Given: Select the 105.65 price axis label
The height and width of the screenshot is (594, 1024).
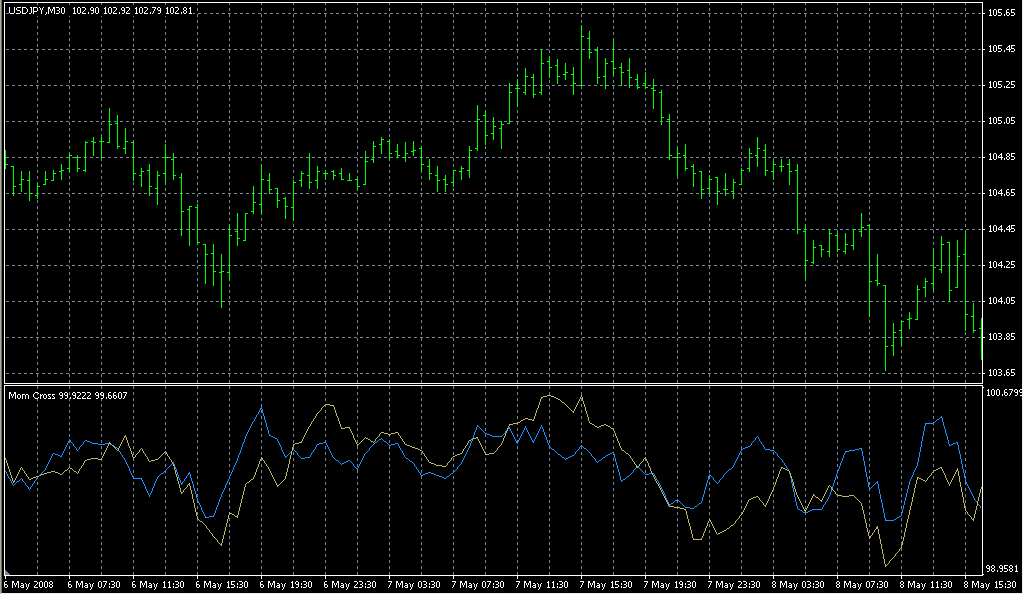Looking at the screenshot, I should 1000,13.
